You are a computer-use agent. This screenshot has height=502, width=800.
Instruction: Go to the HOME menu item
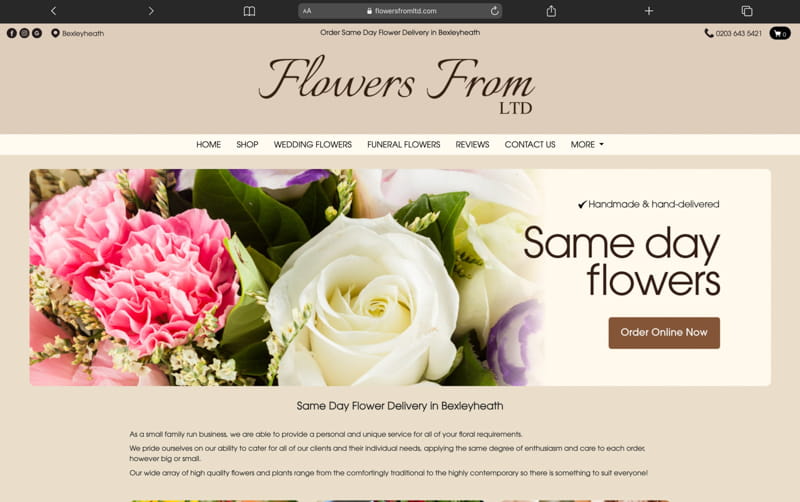tap(208, 144)
